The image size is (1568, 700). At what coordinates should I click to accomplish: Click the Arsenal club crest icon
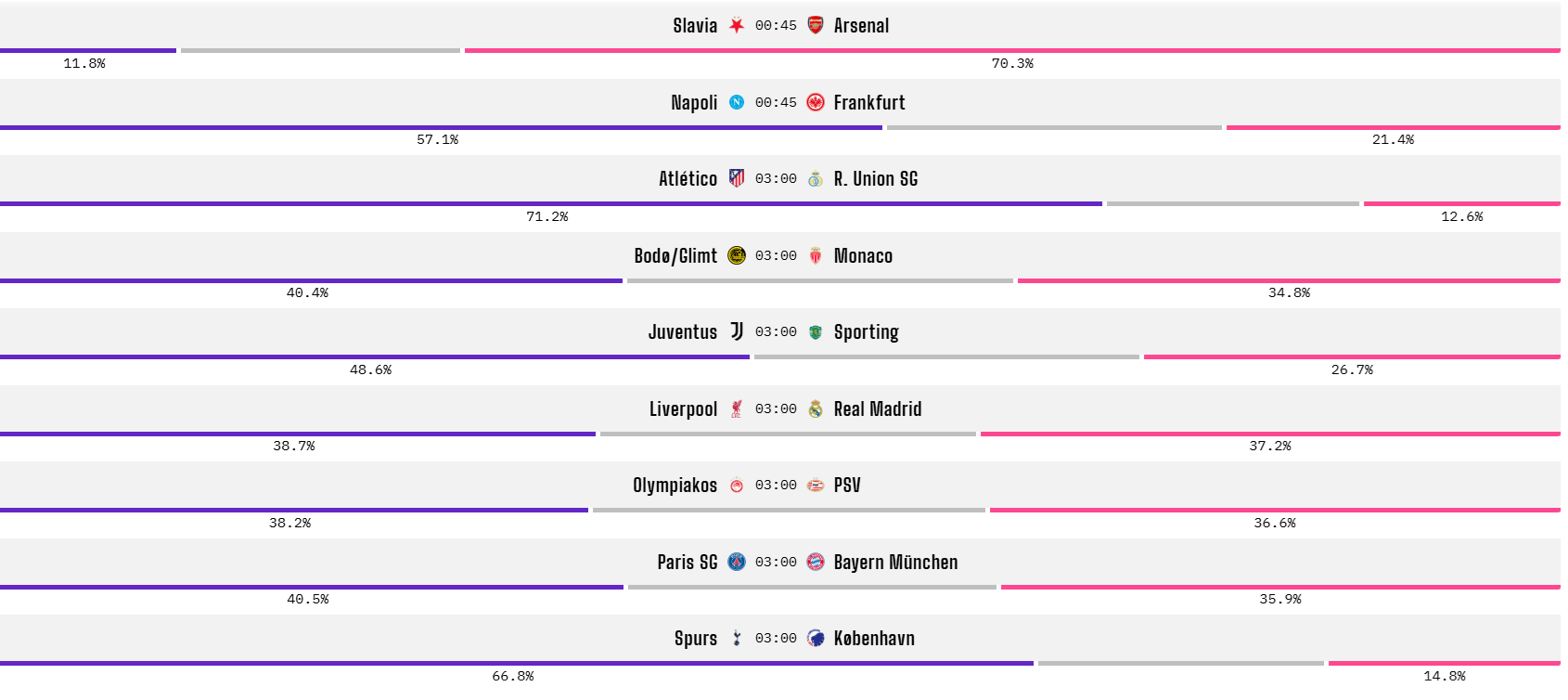click(x=815, y=25)
